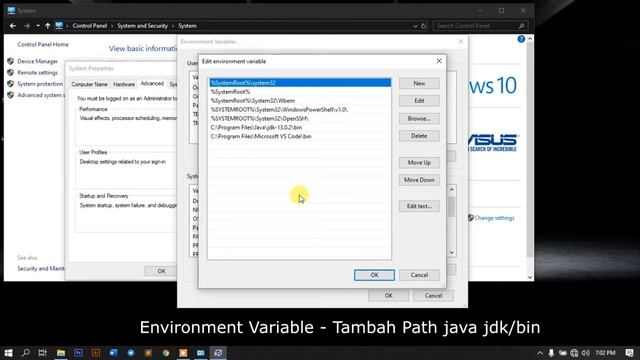Open Task View on taskbar
The image size is (640, 360).
pyautogui.click(x=42, y=353)
